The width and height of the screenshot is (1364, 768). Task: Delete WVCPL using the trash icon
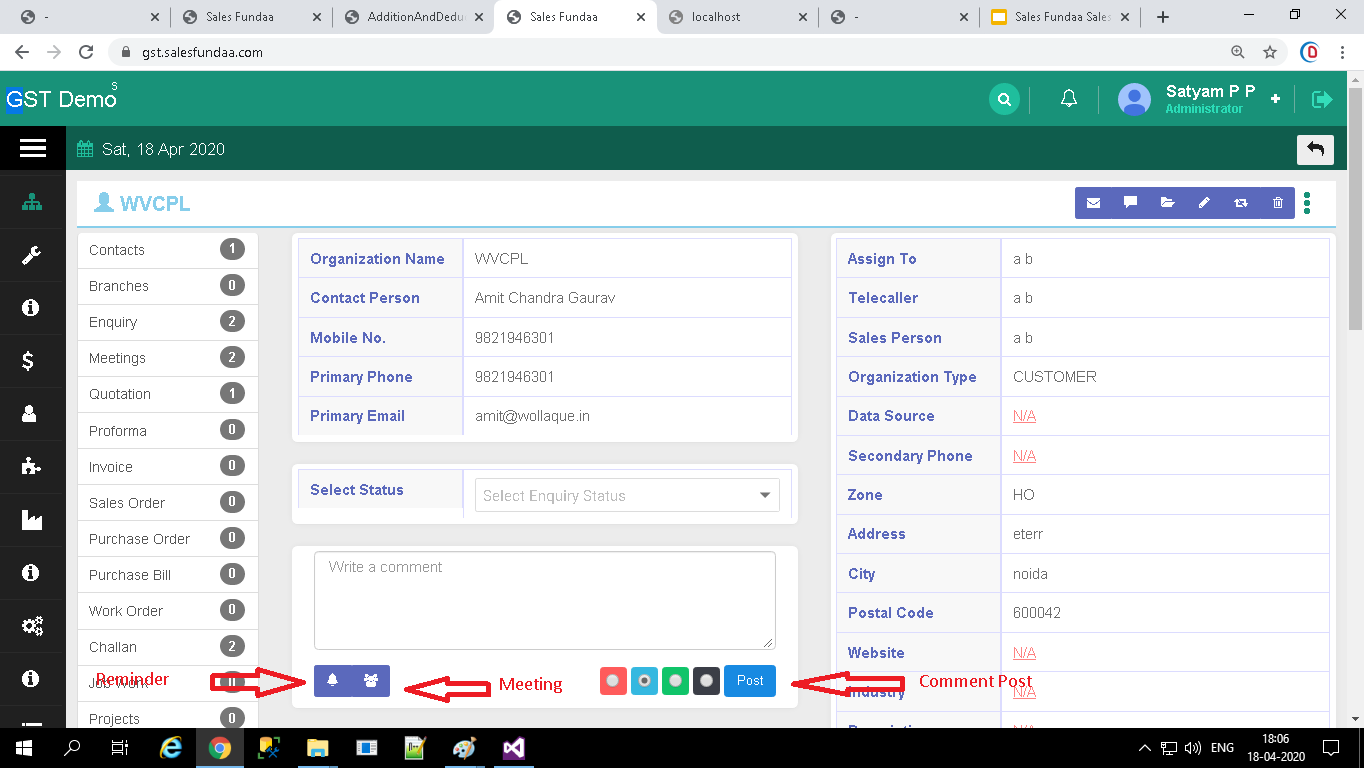click(x=1277, y=203)
